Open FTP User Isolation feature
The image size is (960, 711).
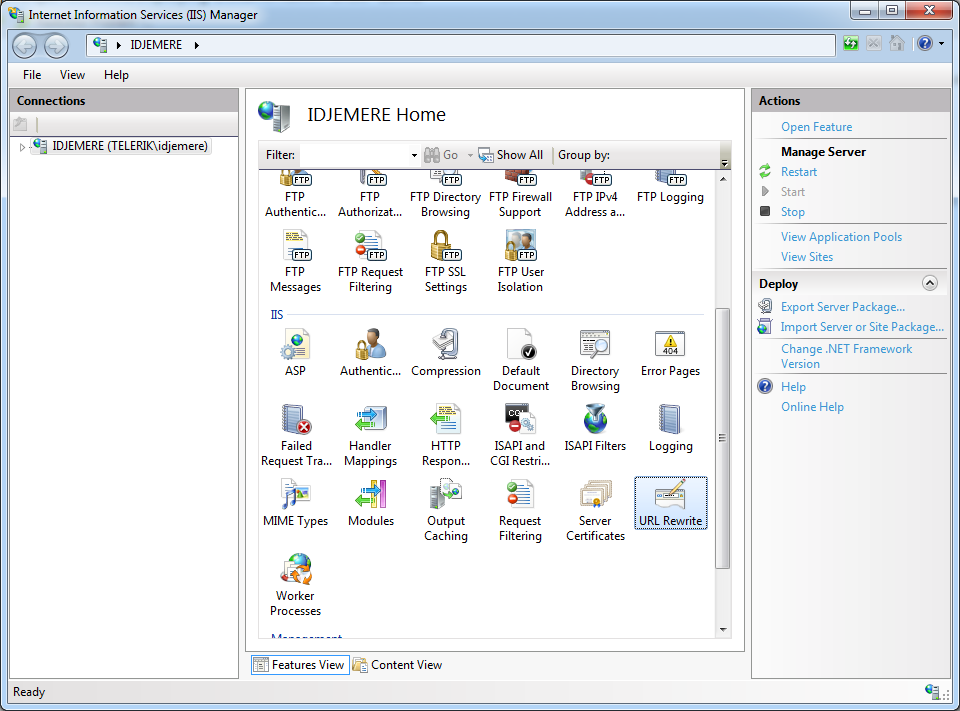point(520,261)
